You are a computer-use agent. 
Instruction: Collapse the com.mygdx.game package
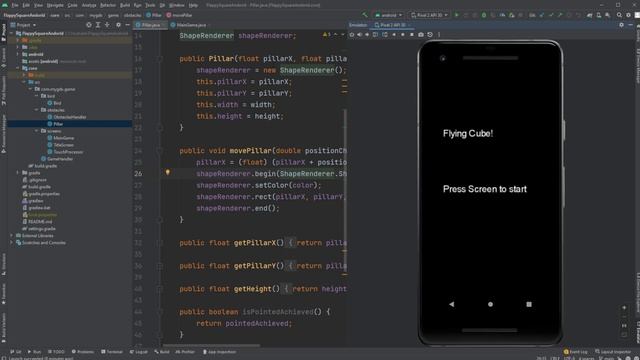tap(31, 89)
